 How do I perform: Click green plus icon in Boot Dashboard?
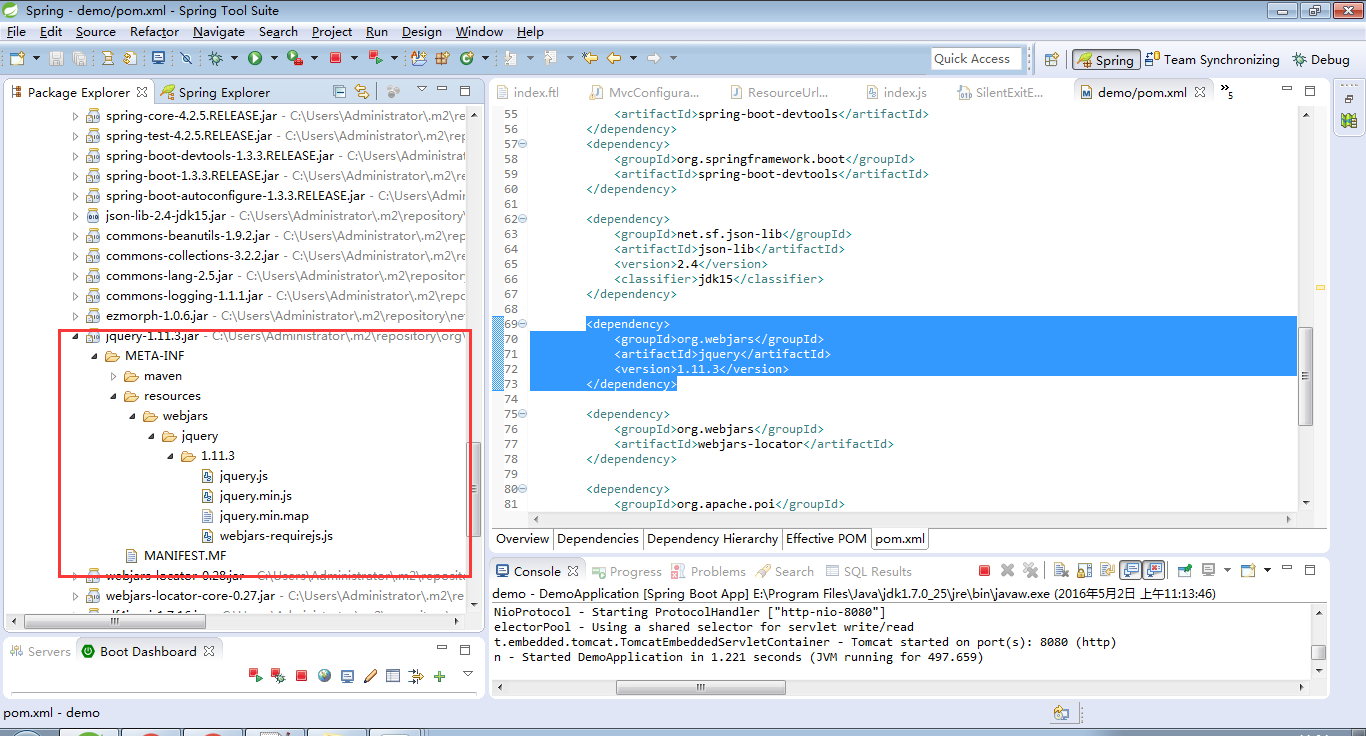point(439,677)
